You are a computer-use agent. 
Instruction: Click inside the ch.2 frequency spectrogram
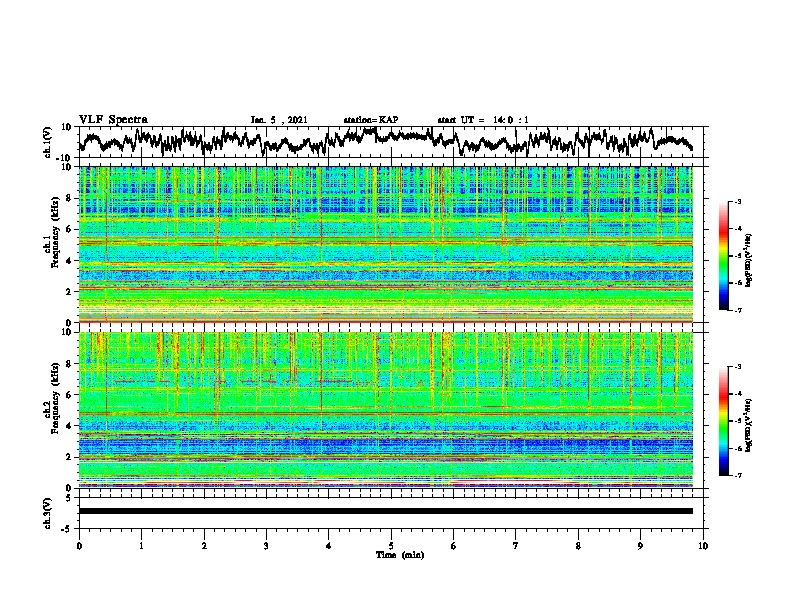[x=386, y=410]
